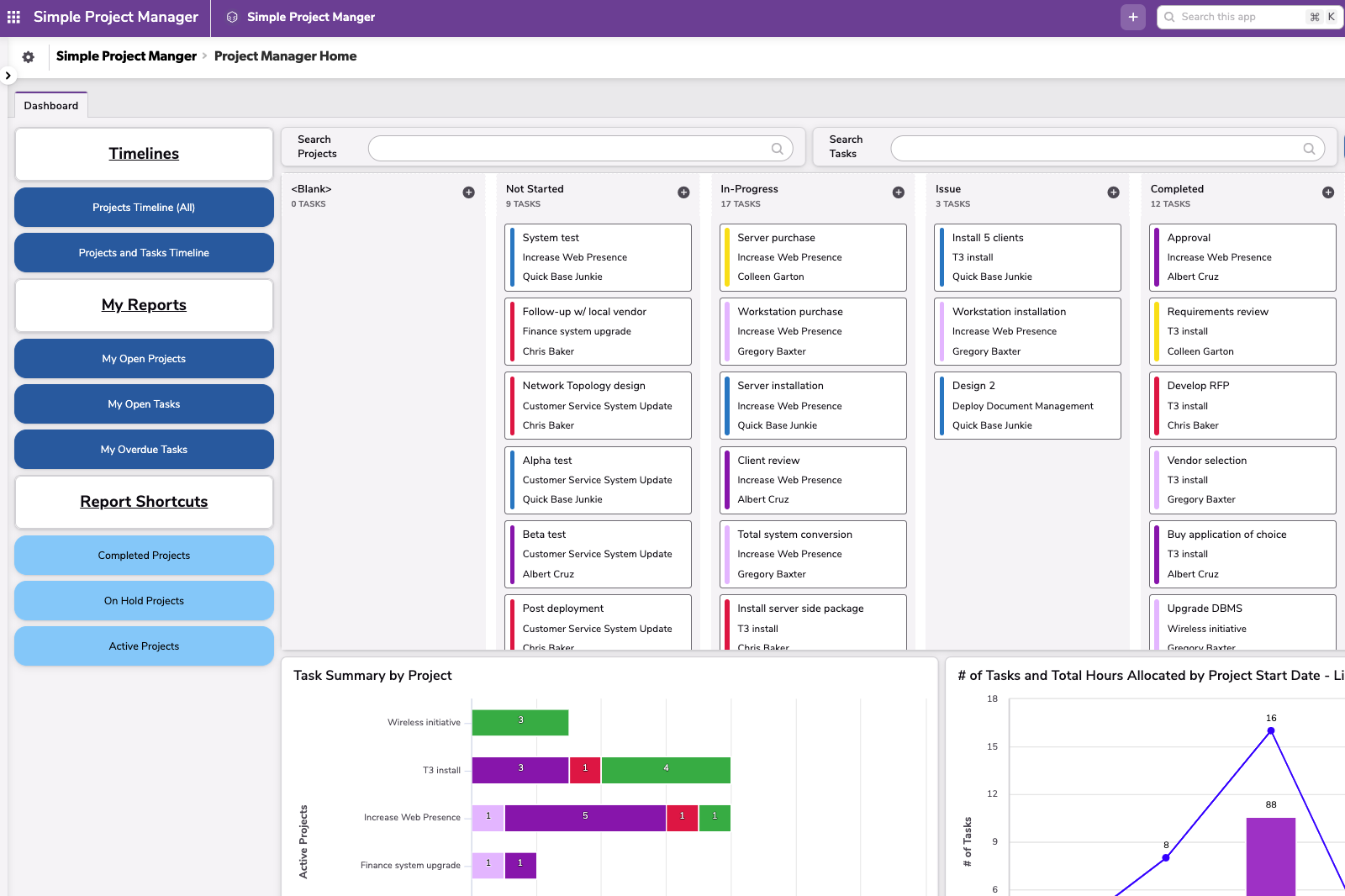Open the Active Projects shortcut

143,646
